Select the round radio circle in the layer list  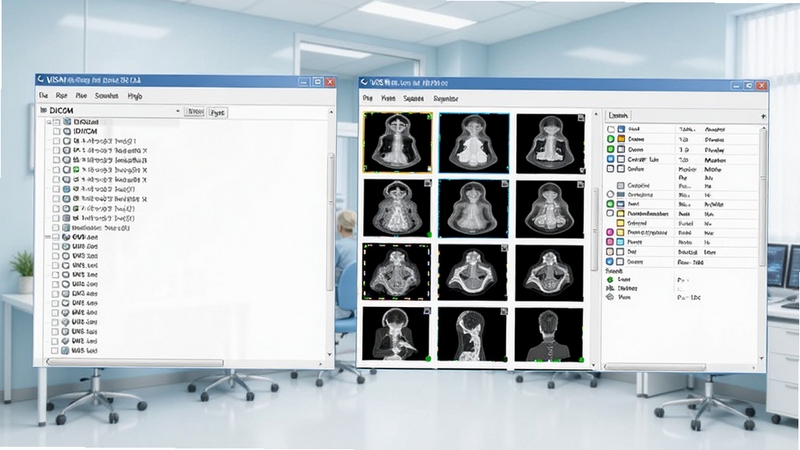(x=610, y=194)
